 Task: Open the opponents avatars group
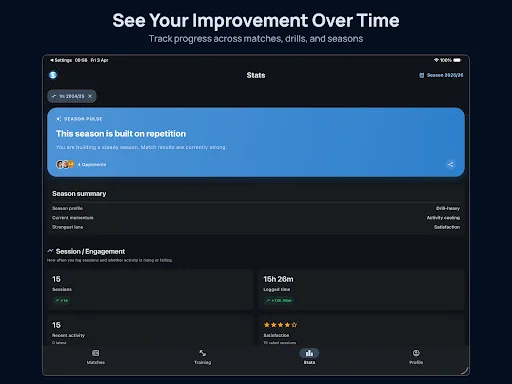point(65,164)
